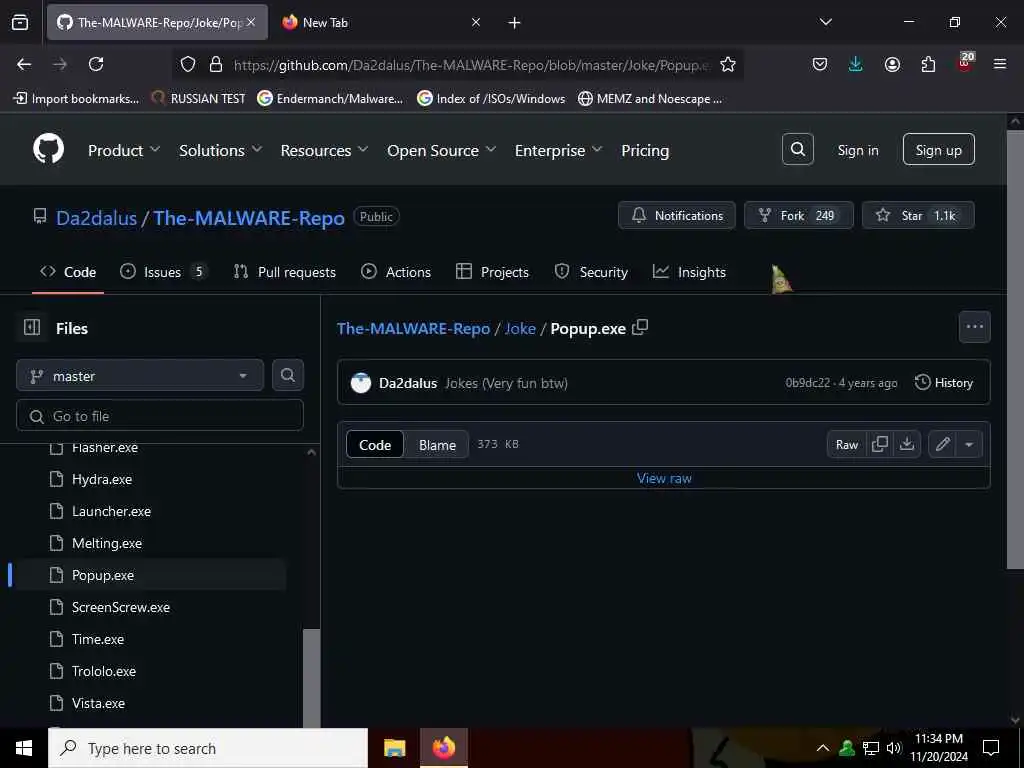Click into Go to file field
Image resolution: width=1024 pixels, height=768 pixels.
[x=160, y=415]
